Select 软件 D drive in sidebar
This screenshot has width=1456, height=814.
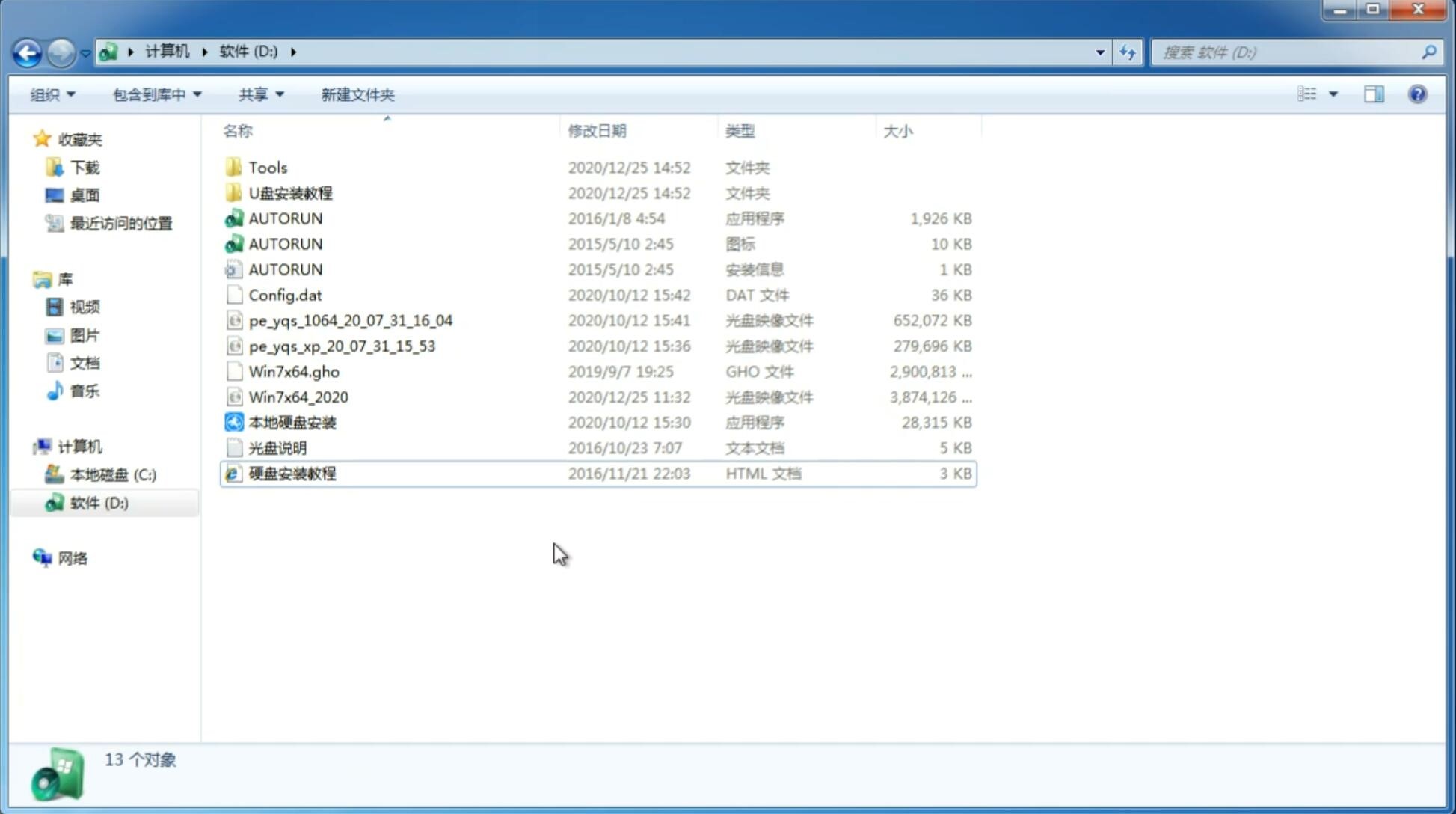pyautogui.click(x=99, y=503)
